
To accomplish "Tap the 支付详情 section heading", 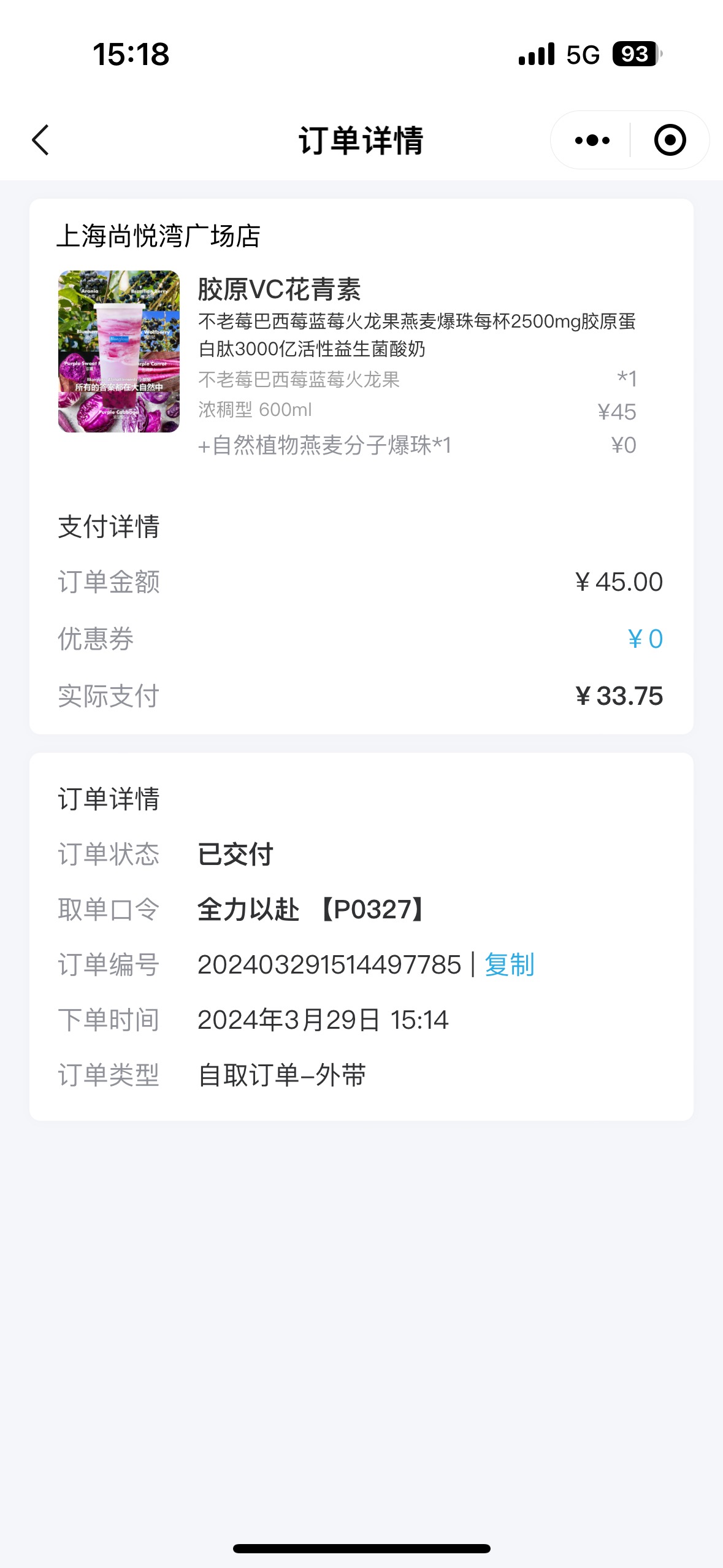I will coord(109,526).
